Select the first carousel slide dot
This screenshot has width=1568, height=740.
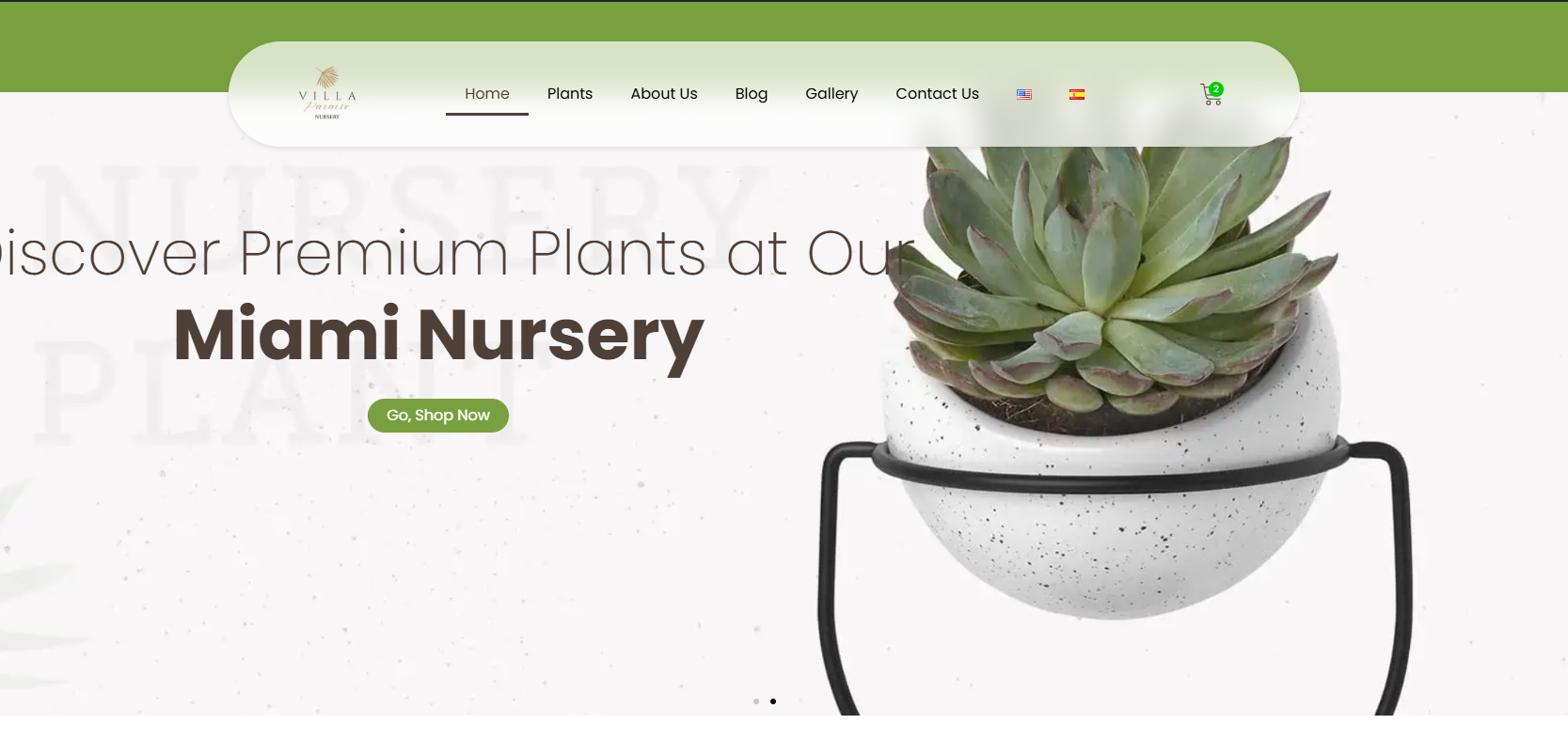[x=756, y=701]
